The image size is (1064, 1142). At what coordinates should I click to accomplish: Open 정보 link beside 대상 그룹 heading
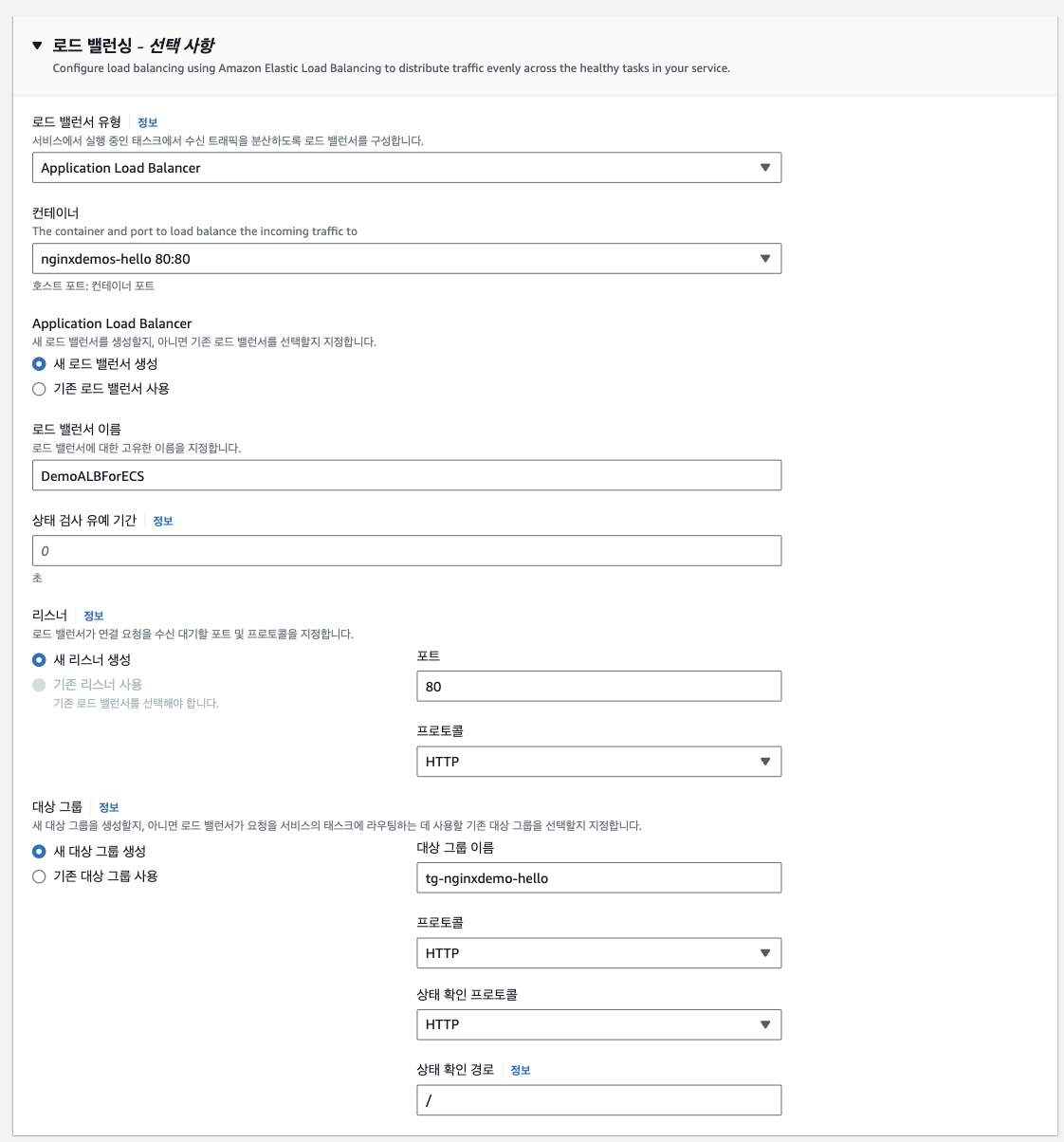tap(109, 807)
